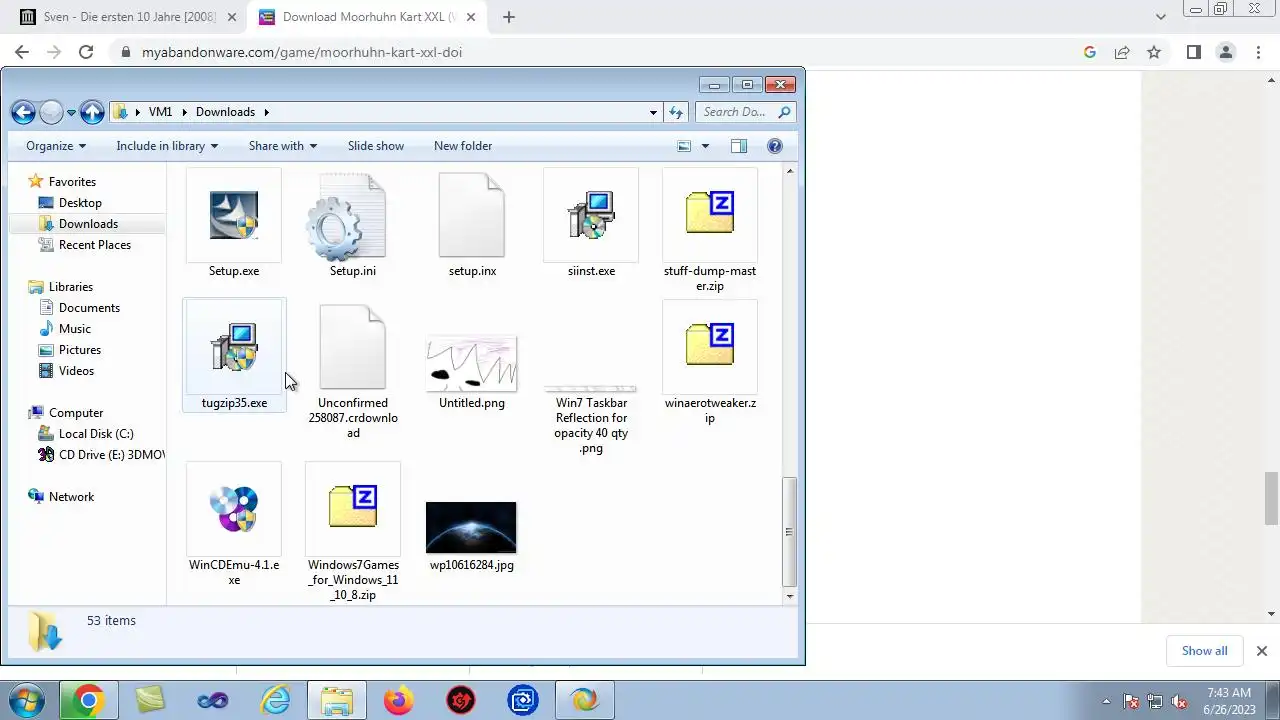
Task: Open the view options dropdown arrow
Action: pos(705,146)
